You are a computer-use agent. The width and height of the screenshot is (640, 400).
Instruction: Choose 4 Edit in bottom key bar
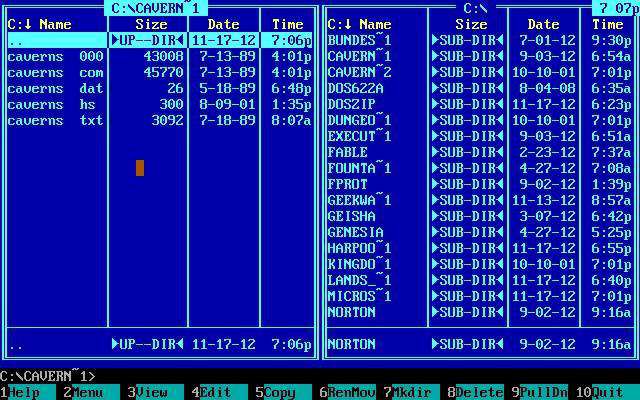(216, 393)
